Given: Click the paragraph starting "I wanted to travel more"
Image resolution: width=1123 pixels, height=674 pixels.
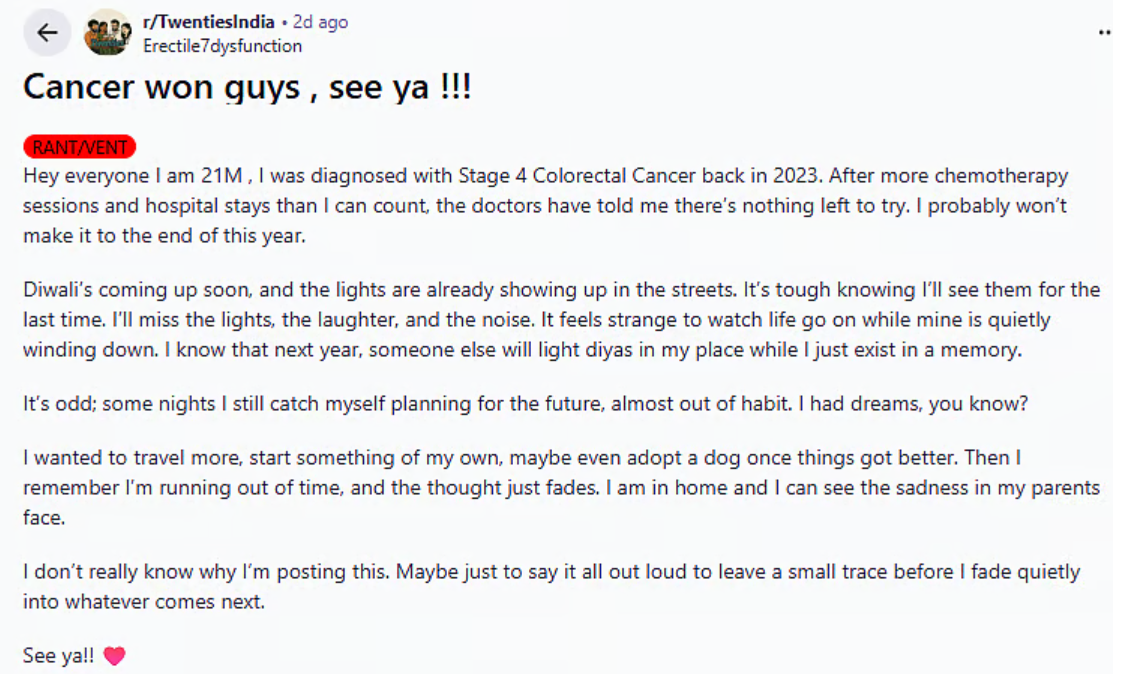Looking at the screenshot, I should pos(560,488).
